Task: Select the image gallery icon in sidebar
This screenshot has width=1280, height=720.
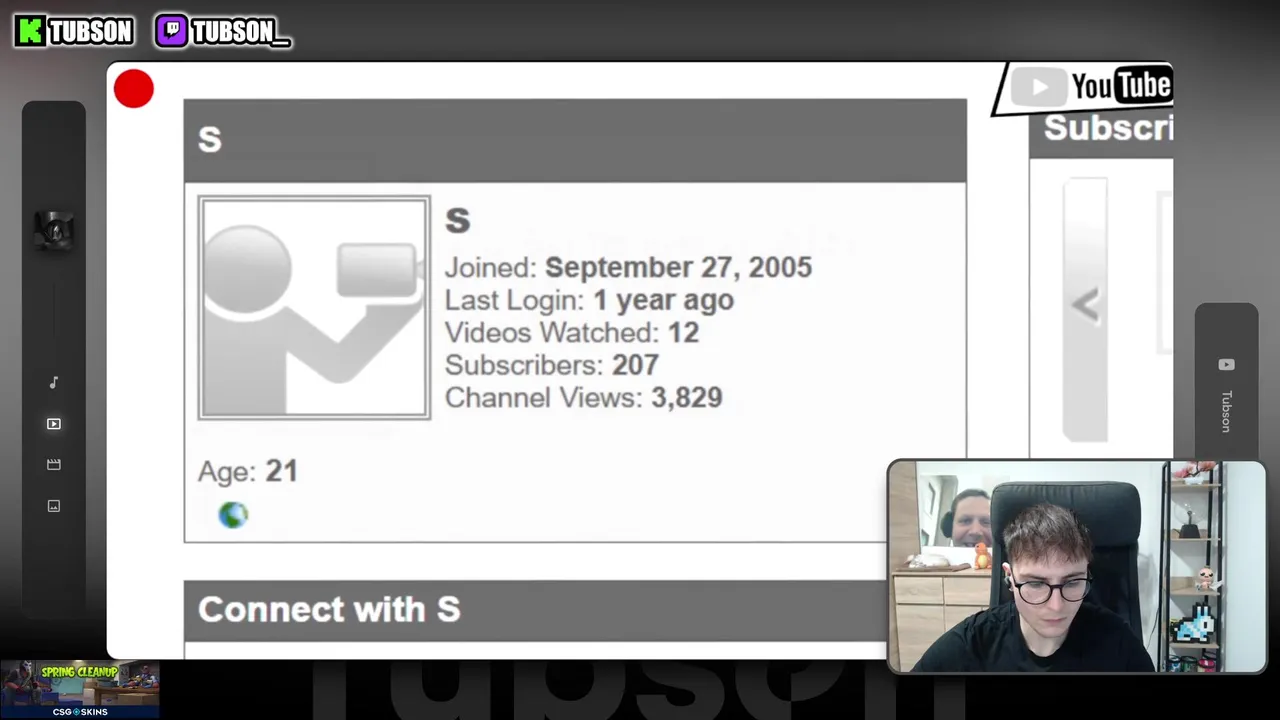Action: tap(54, 506)
